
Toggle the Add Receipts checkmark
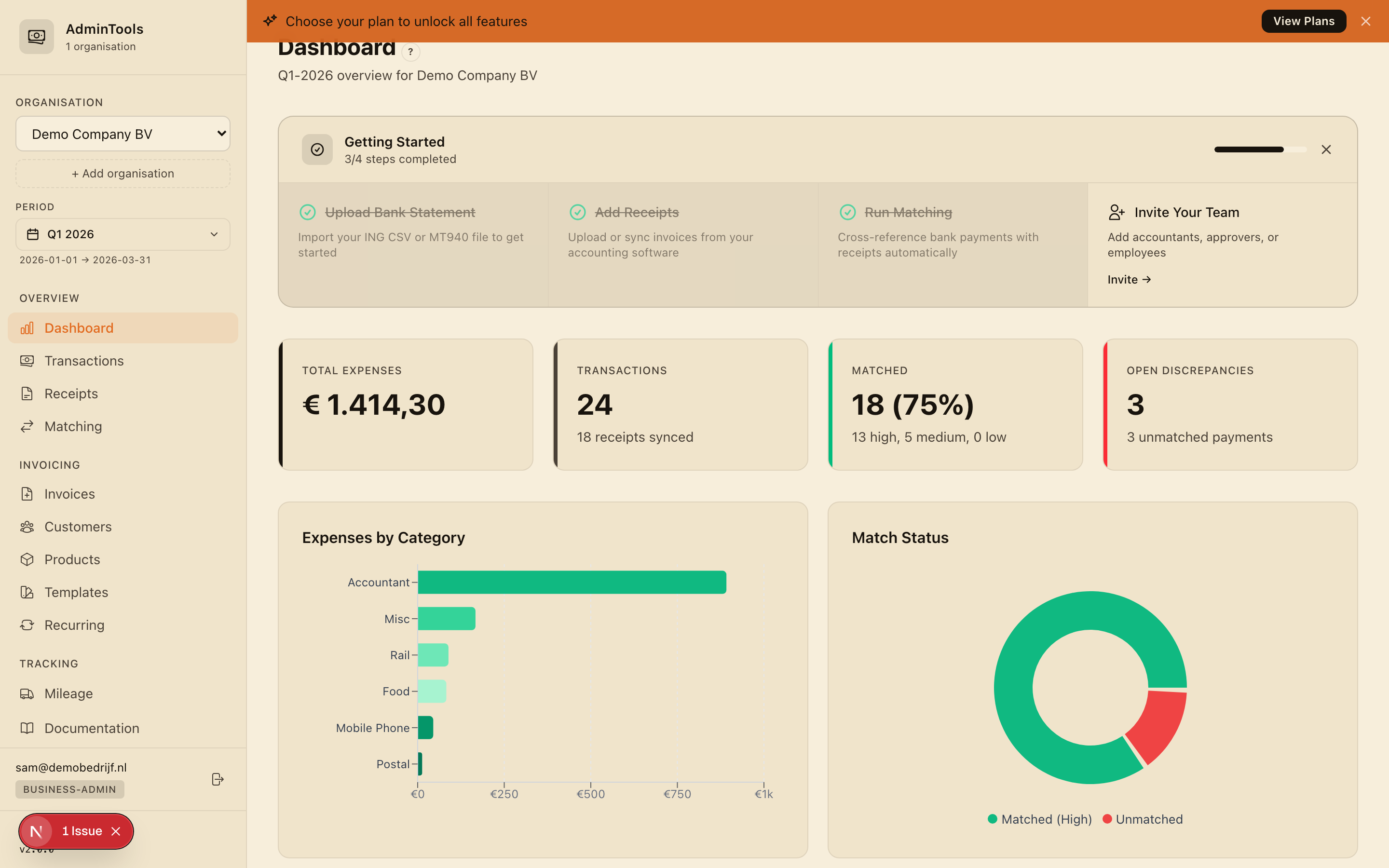[x=577, y=212]
